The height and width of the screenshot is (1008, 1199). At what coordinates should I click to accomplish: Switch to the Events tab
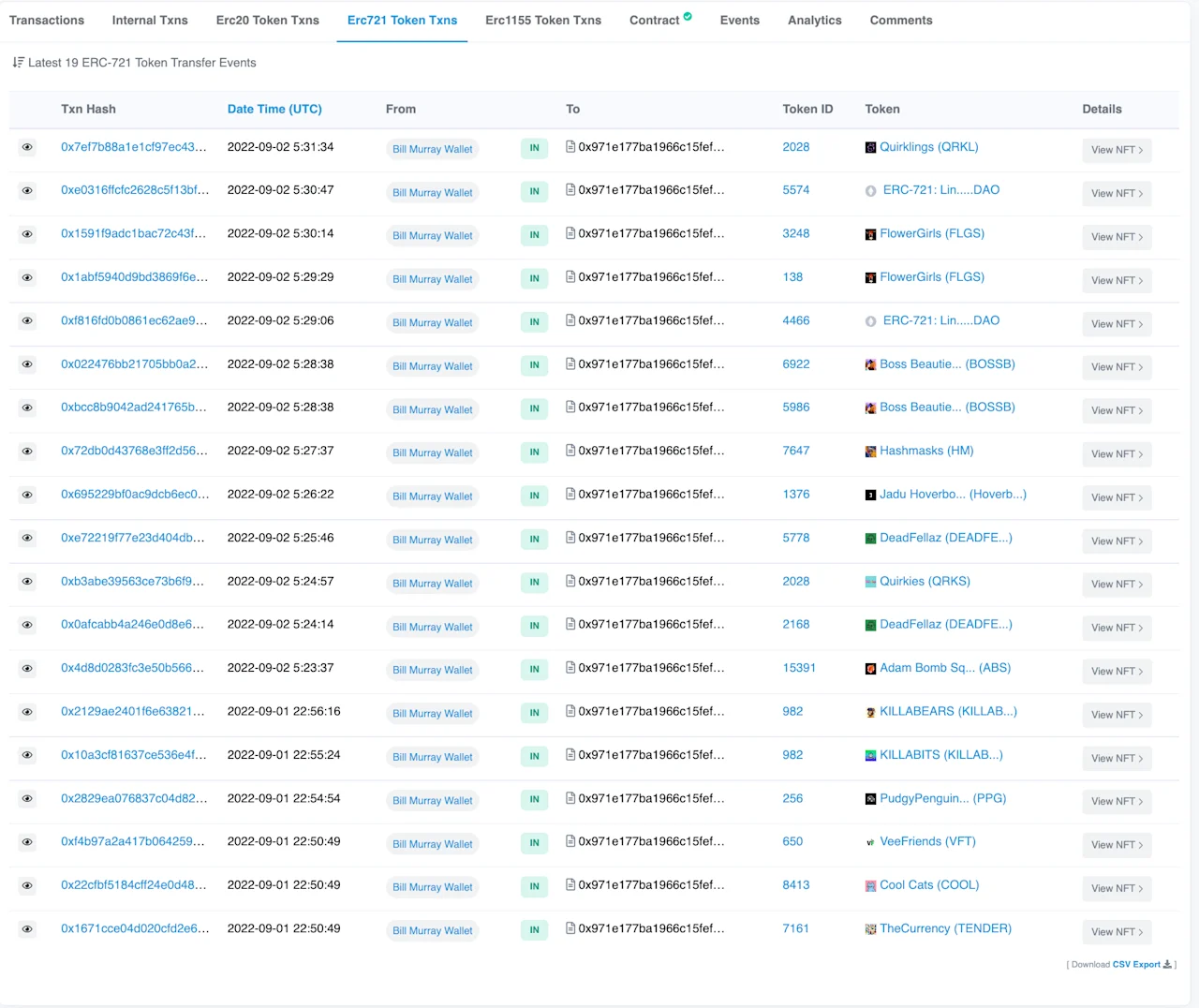click(x=740, y=21)
